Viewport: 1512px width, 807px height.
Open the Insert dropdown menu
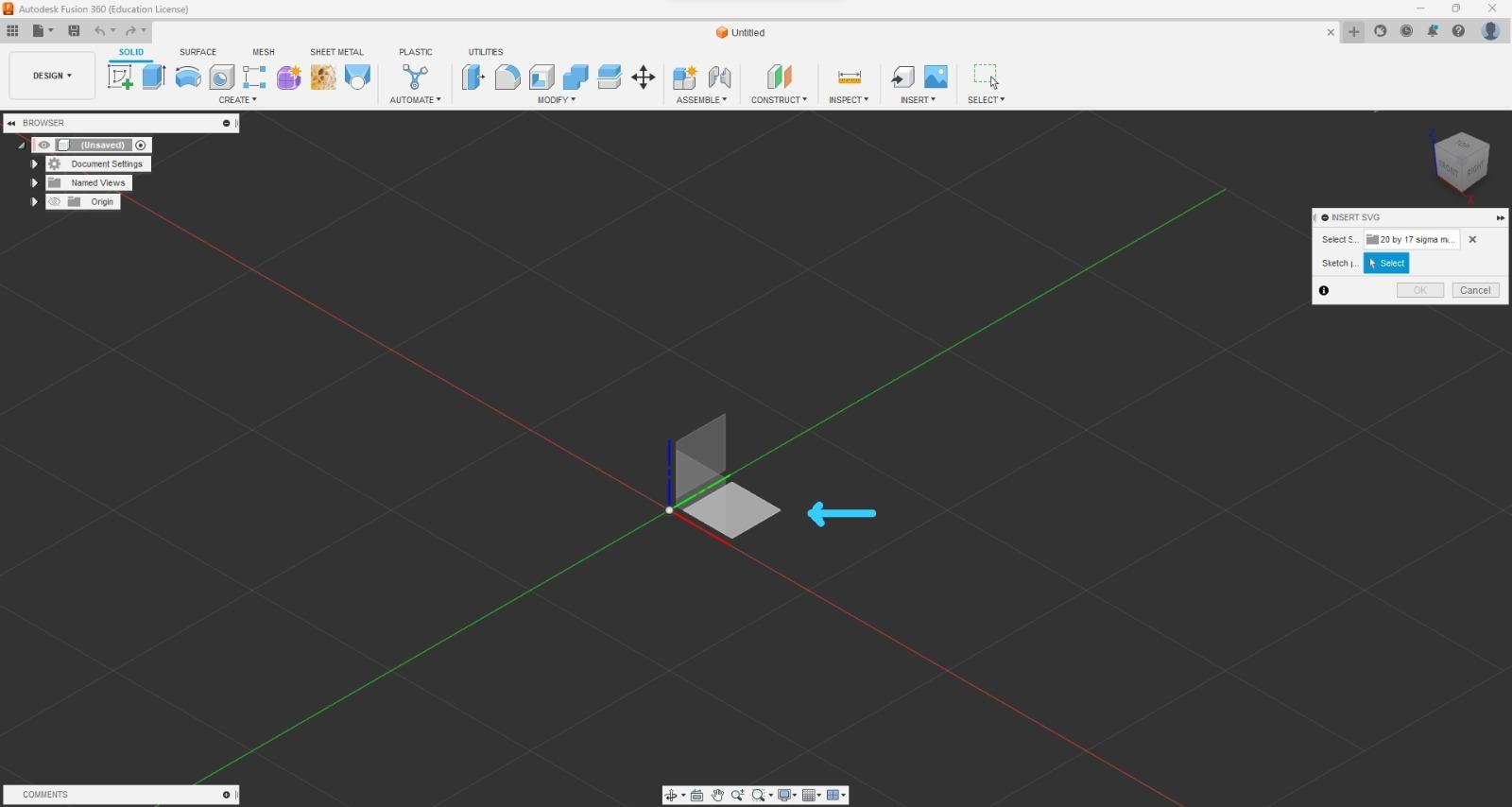[x=919, y=100]
